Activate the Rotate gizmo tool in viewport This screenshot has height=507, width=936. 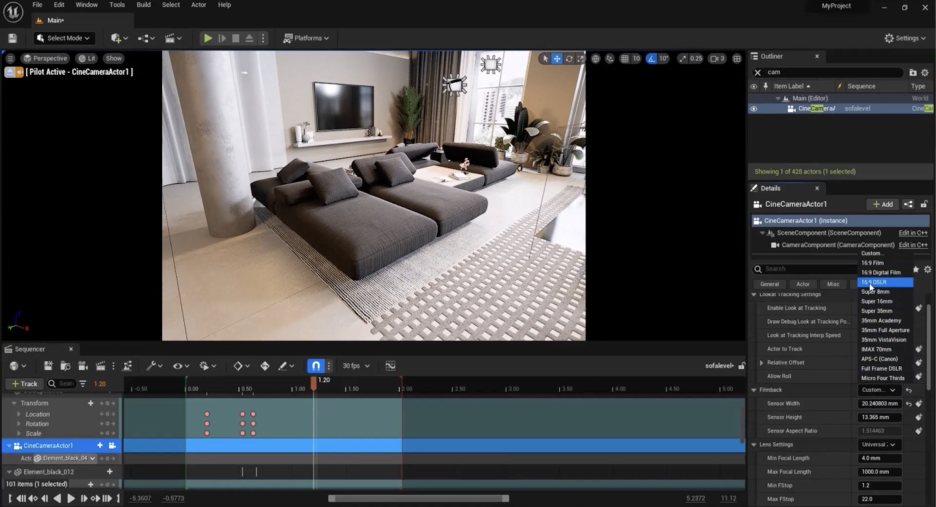tap(569, 59)
